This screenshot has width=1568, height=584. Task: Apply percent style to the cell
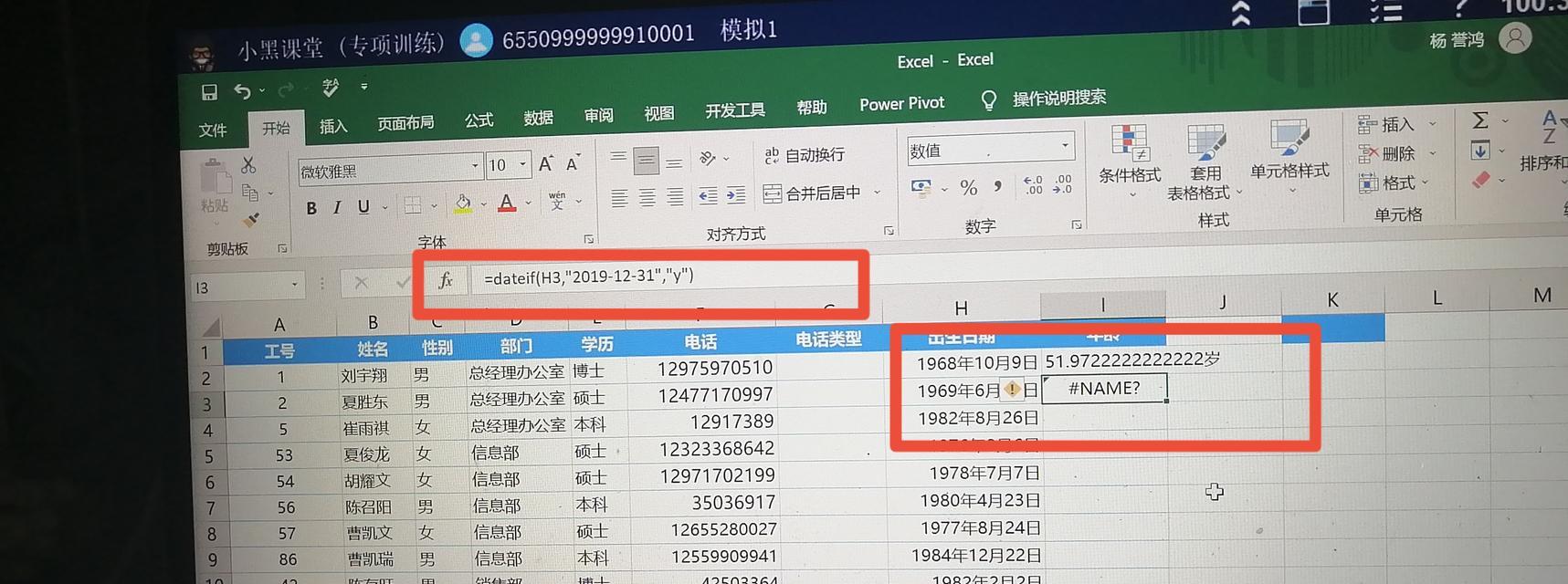tap(969, 188)
